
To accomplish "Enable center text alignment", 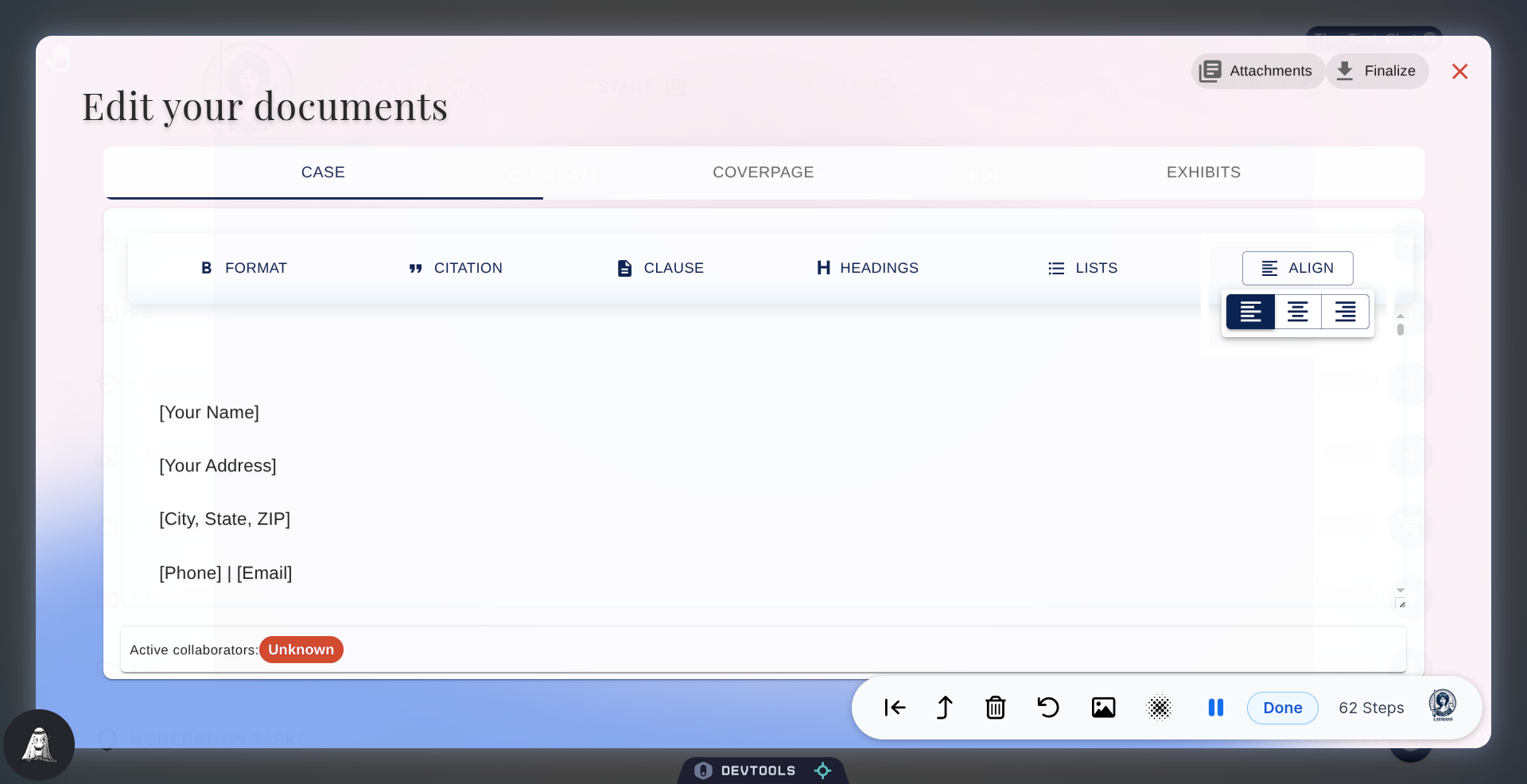I will 1297,312.
